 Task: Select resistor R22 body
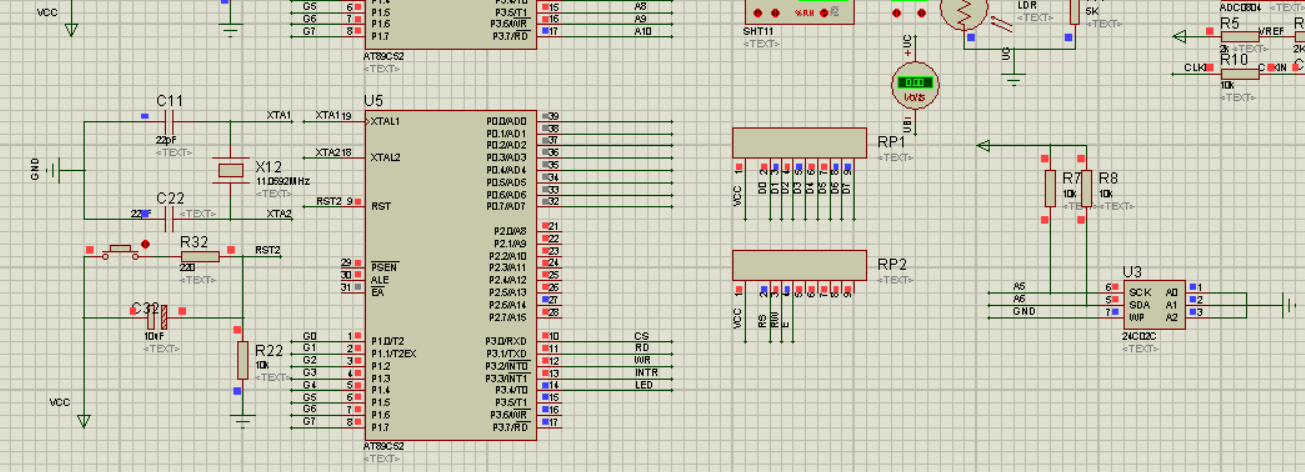242,360
